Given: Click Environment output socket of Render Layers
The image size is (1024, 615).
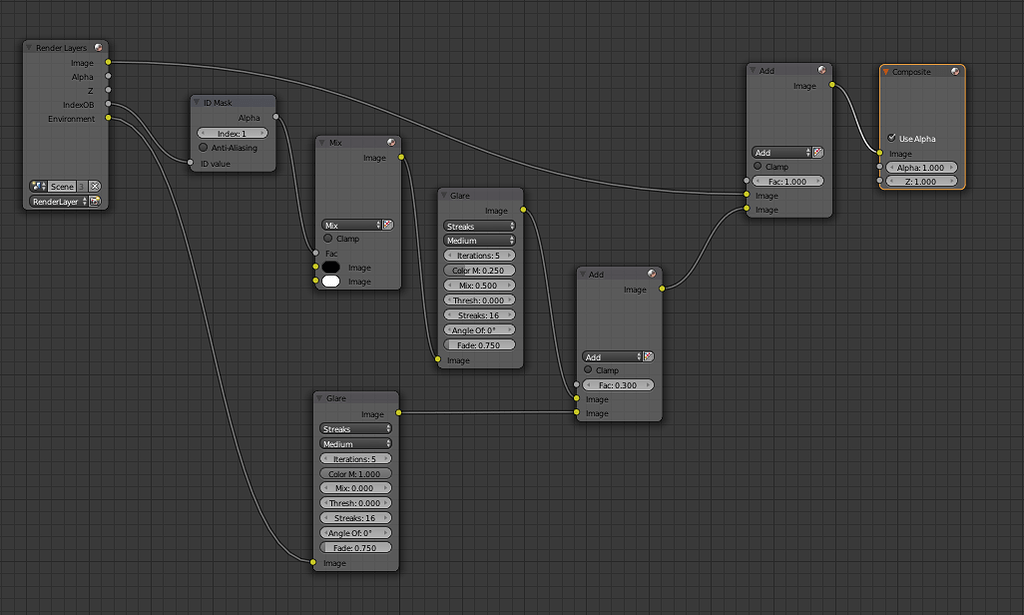Looking at the screenshot, I should [x=108, y=118].
